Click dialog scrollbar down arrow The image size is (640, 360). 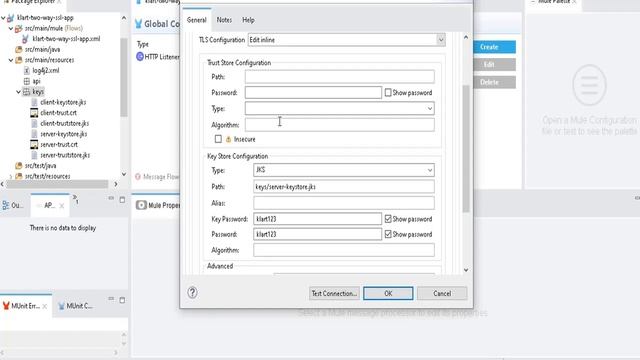pos(466,270)
